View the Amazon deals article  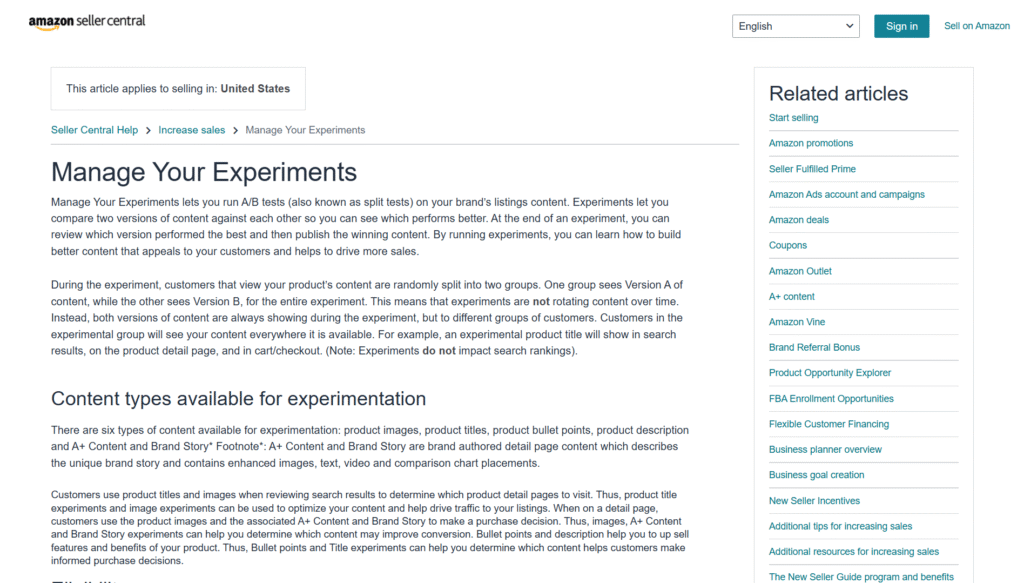pyautogui.click(x=798, y=220)
